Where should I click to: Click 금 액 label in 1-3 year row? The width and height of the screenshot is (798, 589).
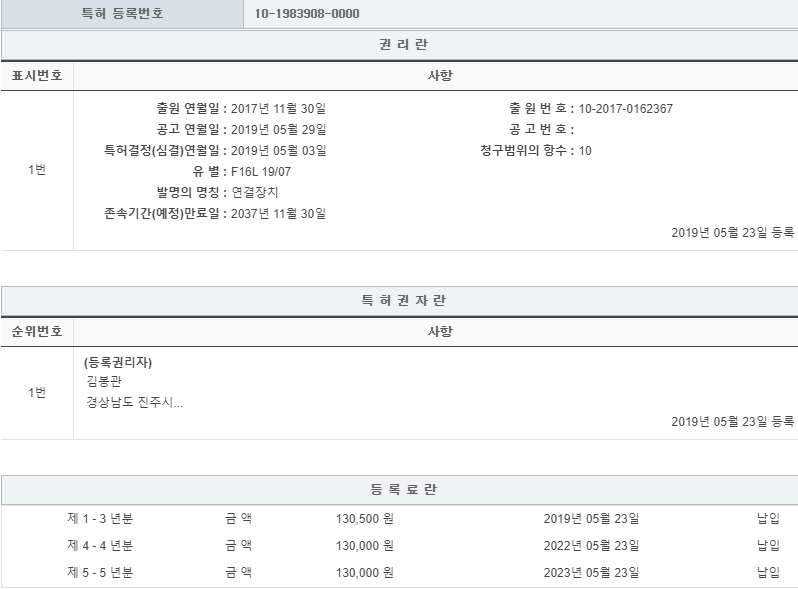tap(239, 519)
